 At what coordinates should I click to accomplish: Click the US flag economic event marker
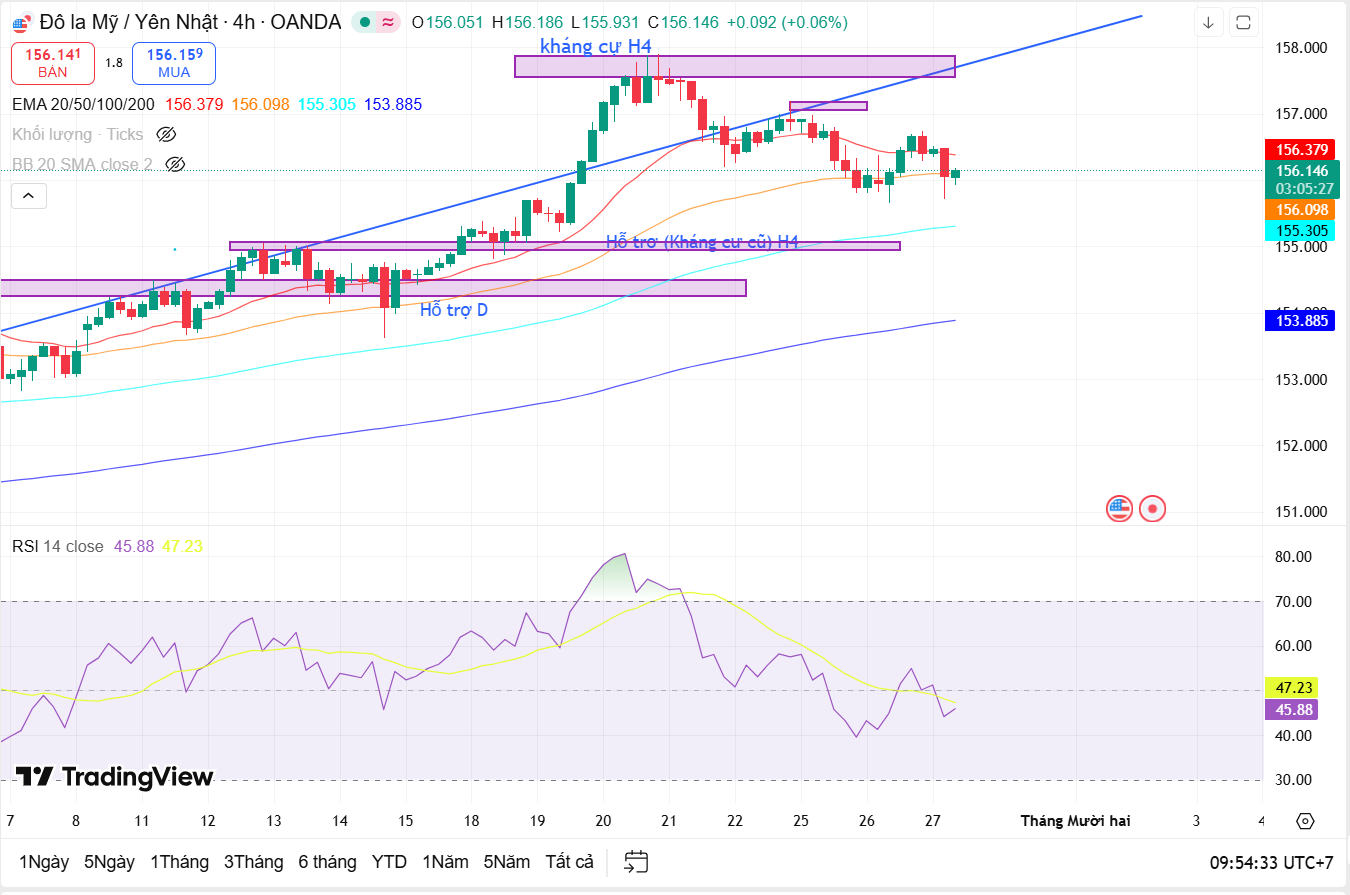click(1119, 509)
